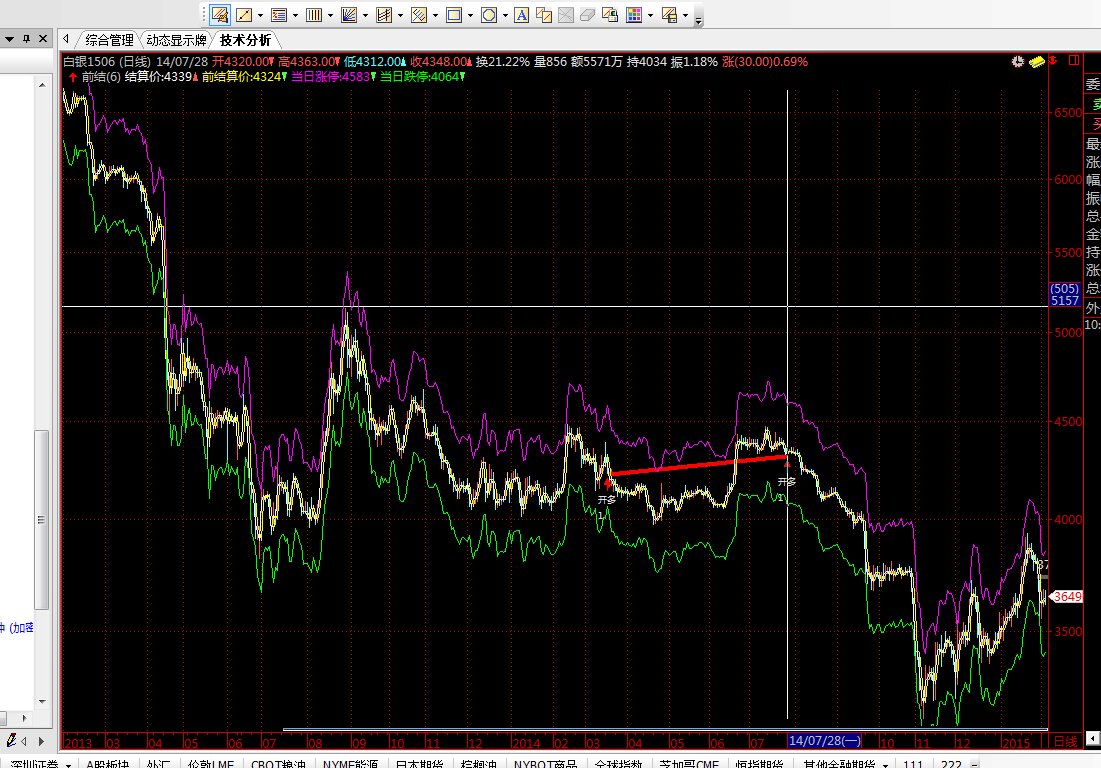Click the pin icon on left panel header
Screen dimensions: 1101x768
[27, 39]
